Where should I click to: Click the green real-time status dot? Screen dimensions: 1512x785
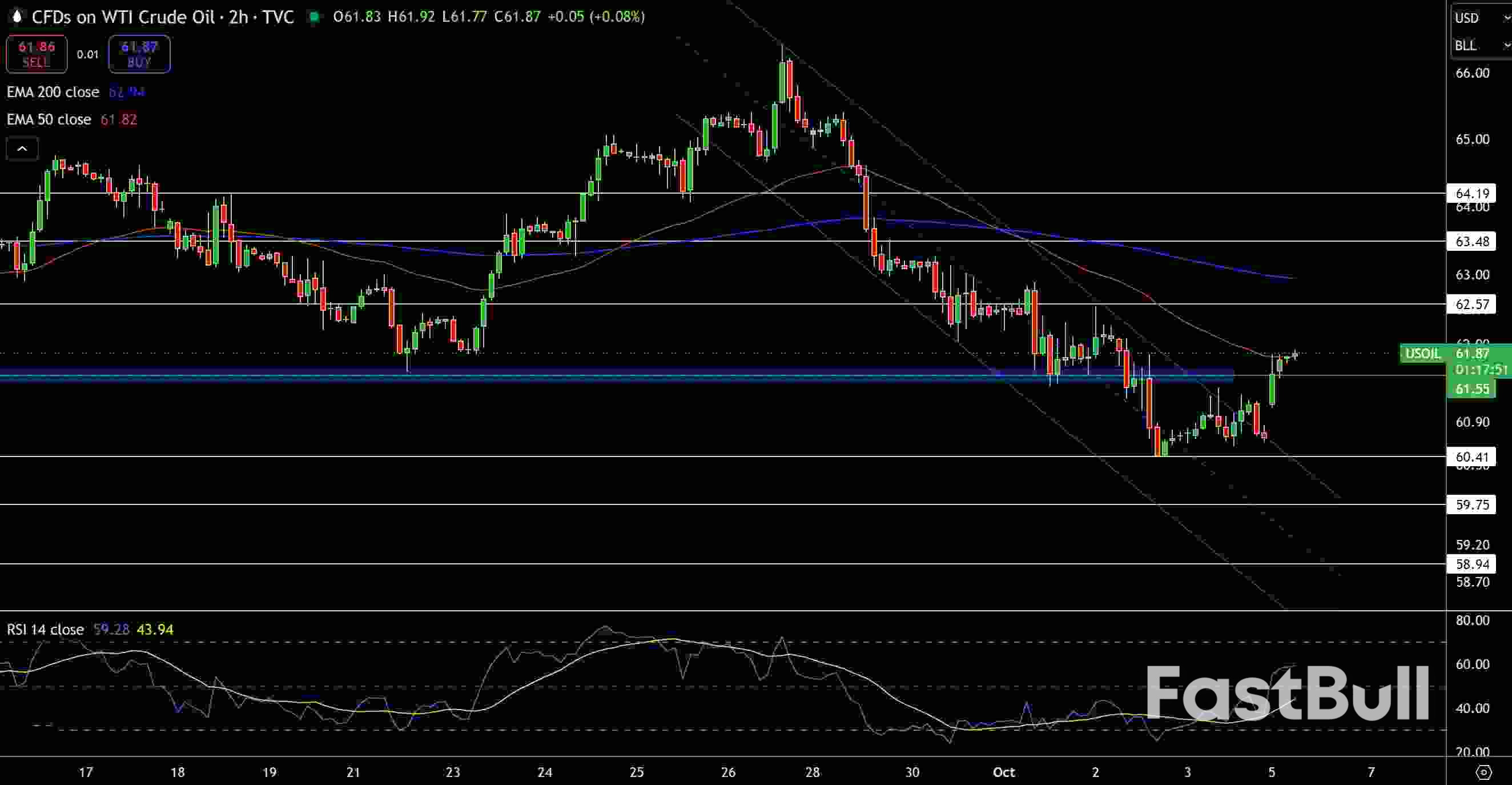315,17
